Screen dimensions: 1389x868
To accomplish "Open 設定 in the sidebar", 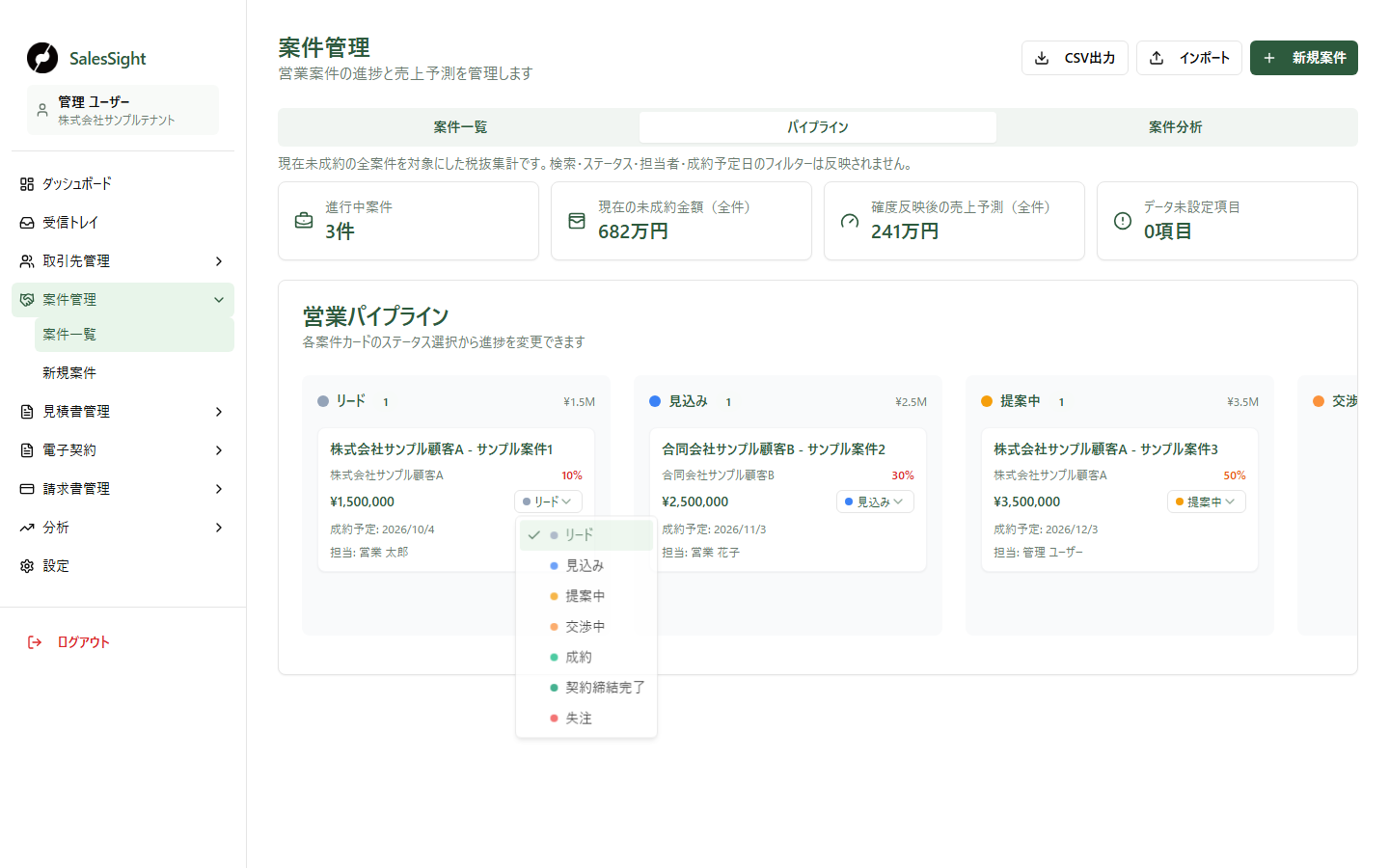I will tap(123, 566).
